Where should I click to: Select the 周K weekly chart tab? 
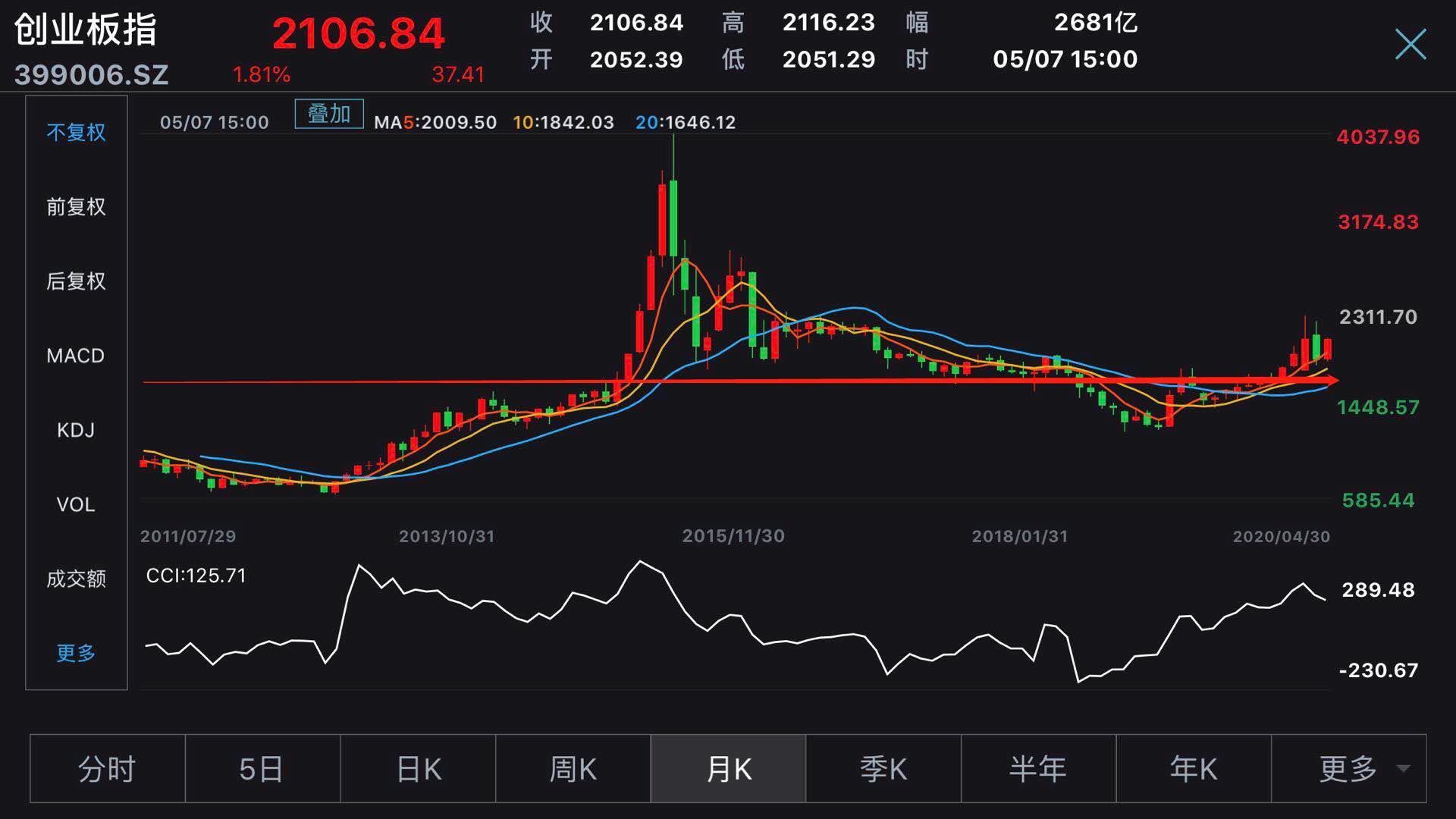point(572,768)
